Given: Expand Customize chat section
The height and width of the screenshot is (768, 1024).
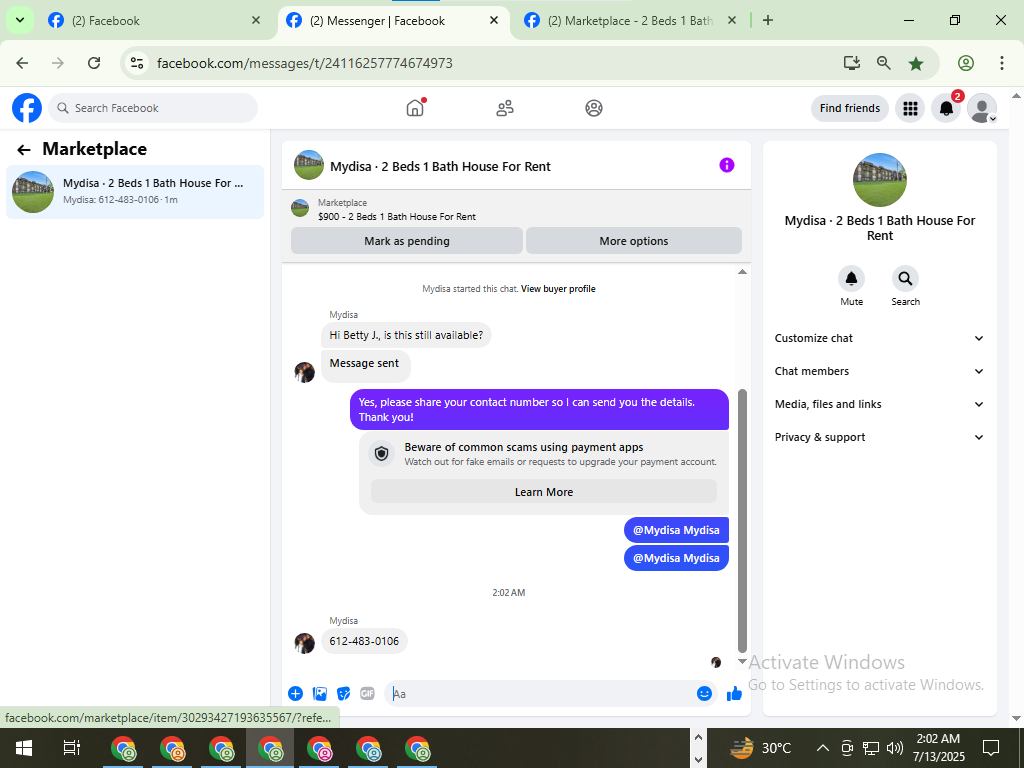Looking at the screenshot, I should [x=879, y=338].
